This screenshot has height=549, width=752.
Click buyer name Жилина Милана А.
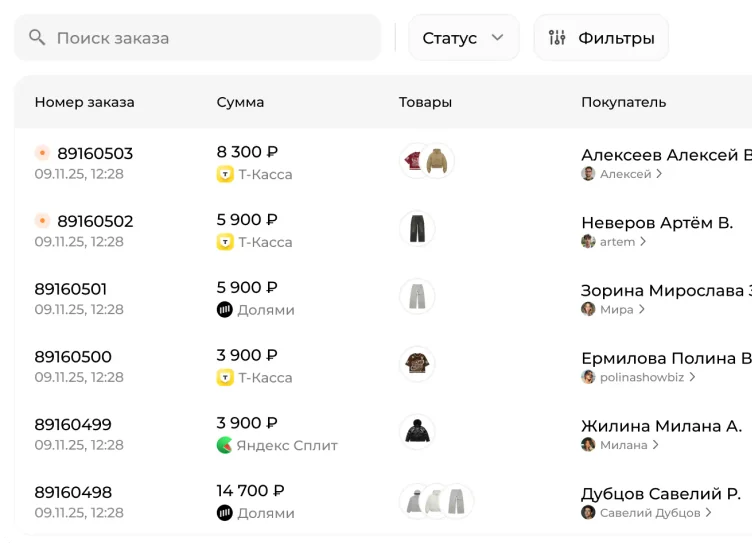[x=661, y=426]
